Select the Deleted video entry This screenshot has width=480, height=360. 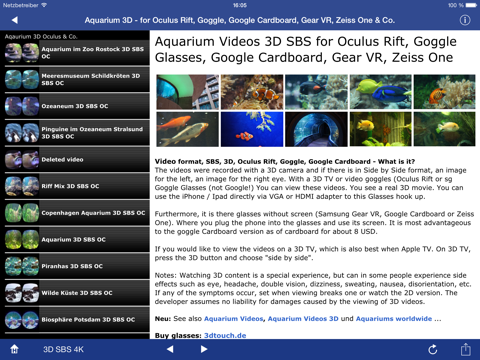77,159
